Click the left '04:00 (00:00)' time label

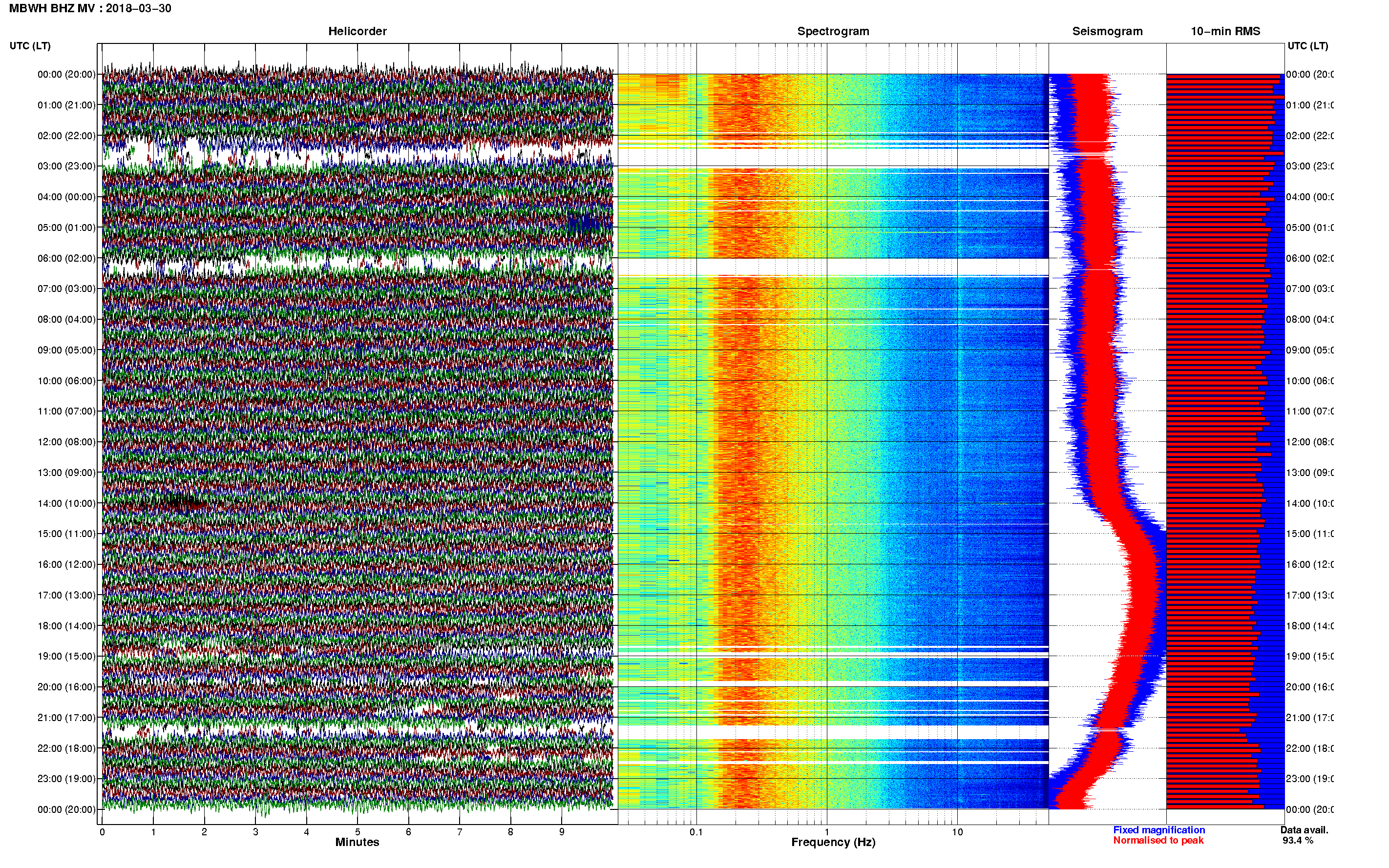[66, 197]
